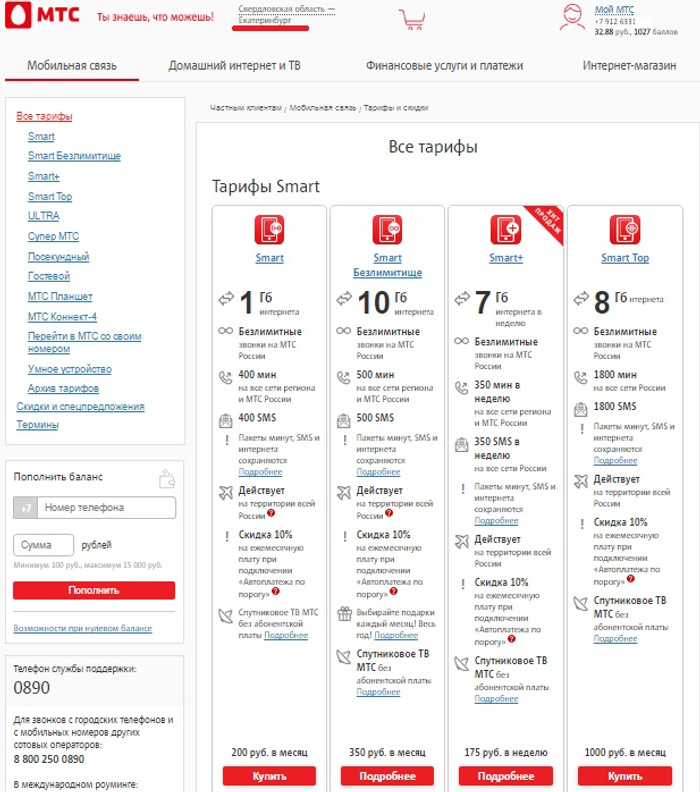Click the Smart tariff red icon
Image resolution: width=700 pixels, height=792 pixels.
[269, 230]
